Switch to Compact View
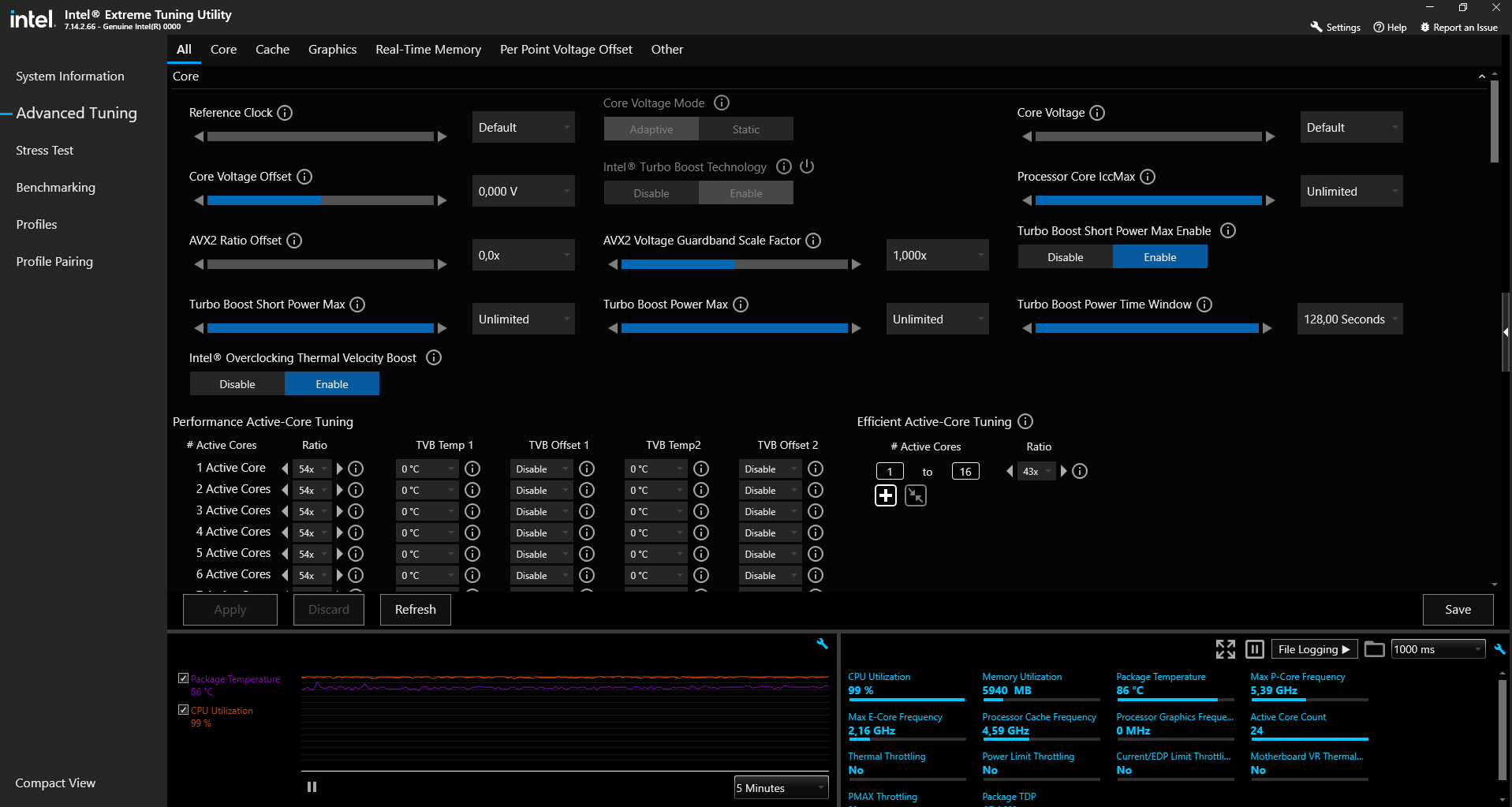 (55, 783)
